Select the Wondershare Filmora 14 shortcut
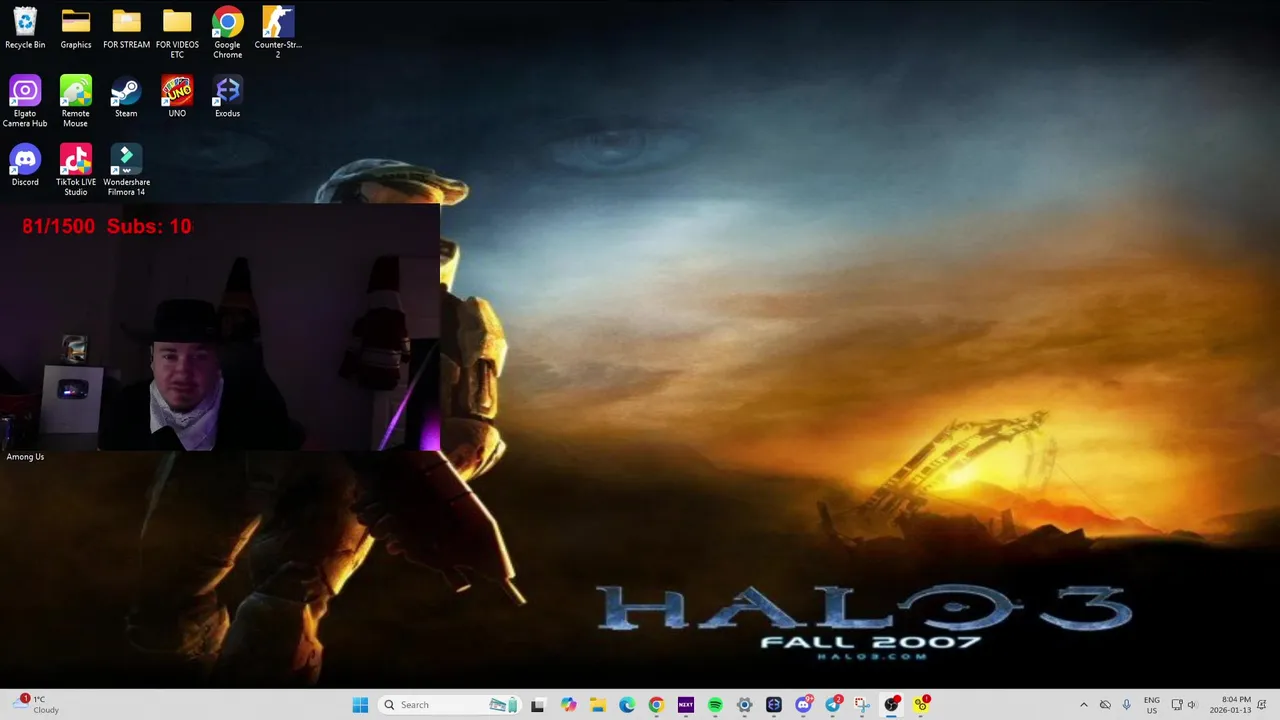Screen dimensions: 1280x720 click(126, 170)
